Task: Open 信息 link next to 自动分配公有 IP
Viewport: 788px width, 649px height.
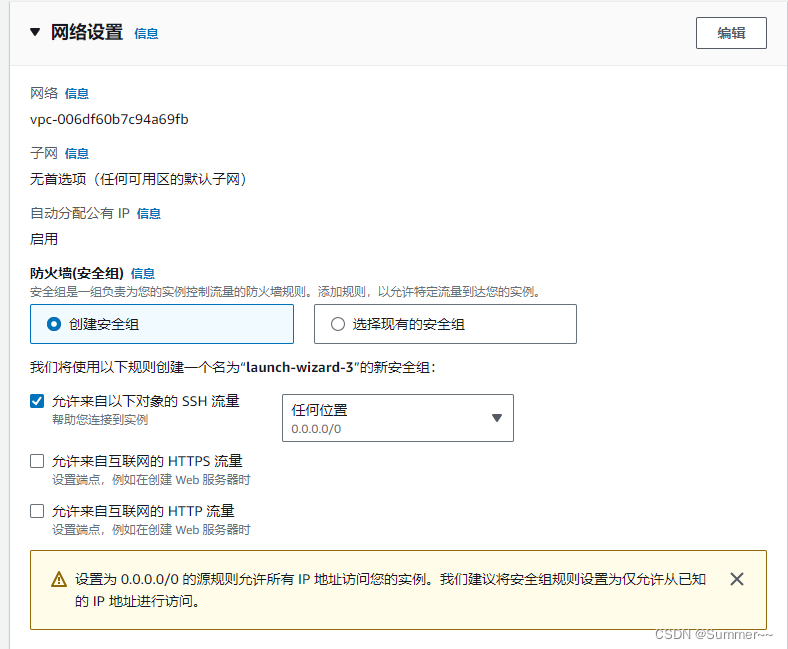Action: 149,214
